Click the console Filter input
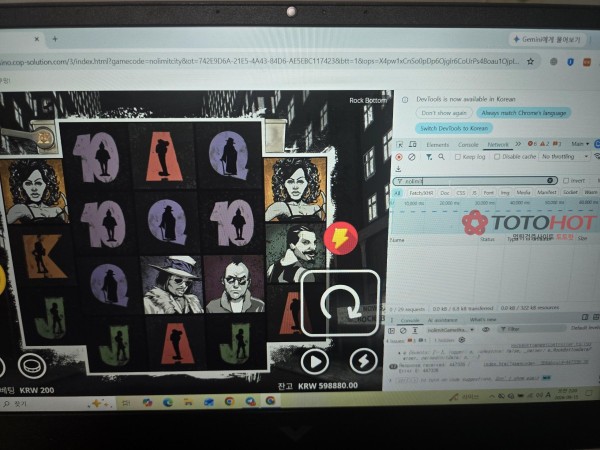 coord(532,329)
